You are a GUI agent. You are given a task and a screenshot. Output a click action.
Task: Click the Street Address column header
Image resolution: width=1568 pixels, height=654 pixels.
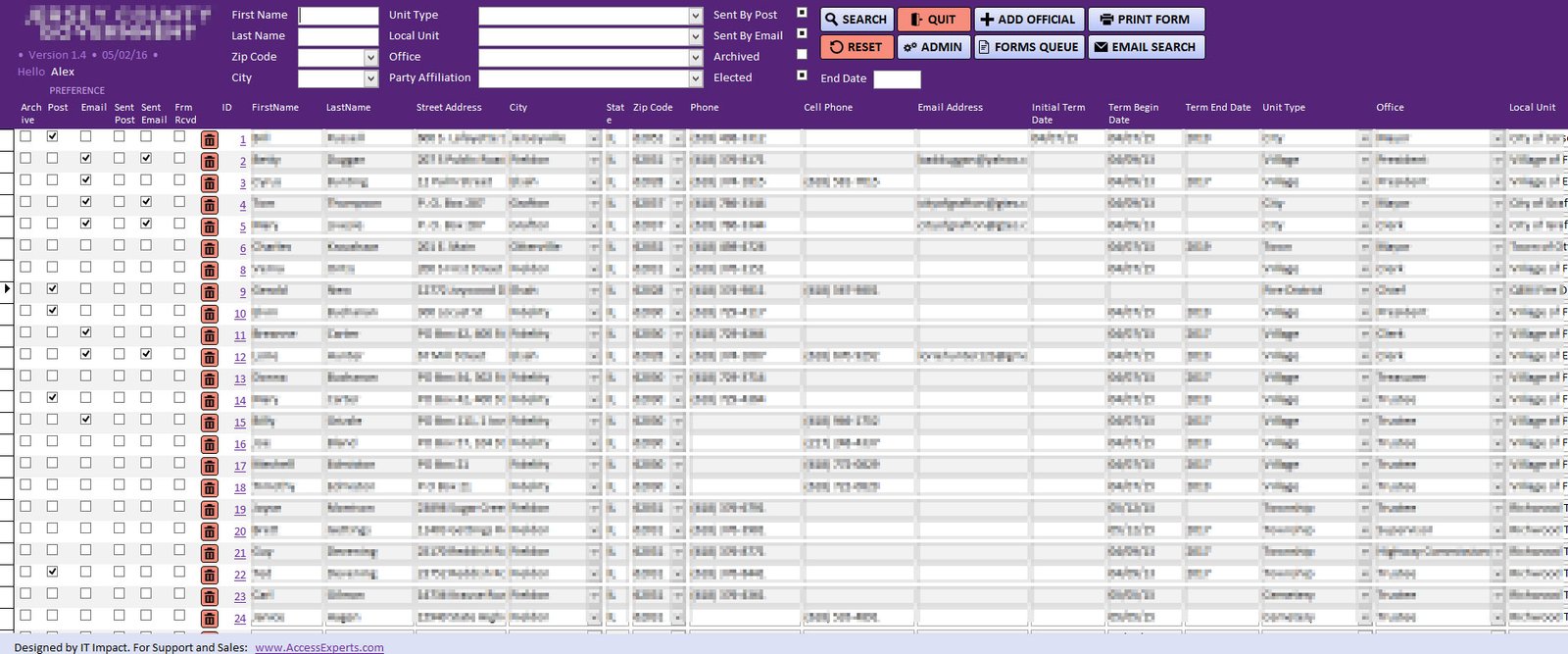click(449, 108)
